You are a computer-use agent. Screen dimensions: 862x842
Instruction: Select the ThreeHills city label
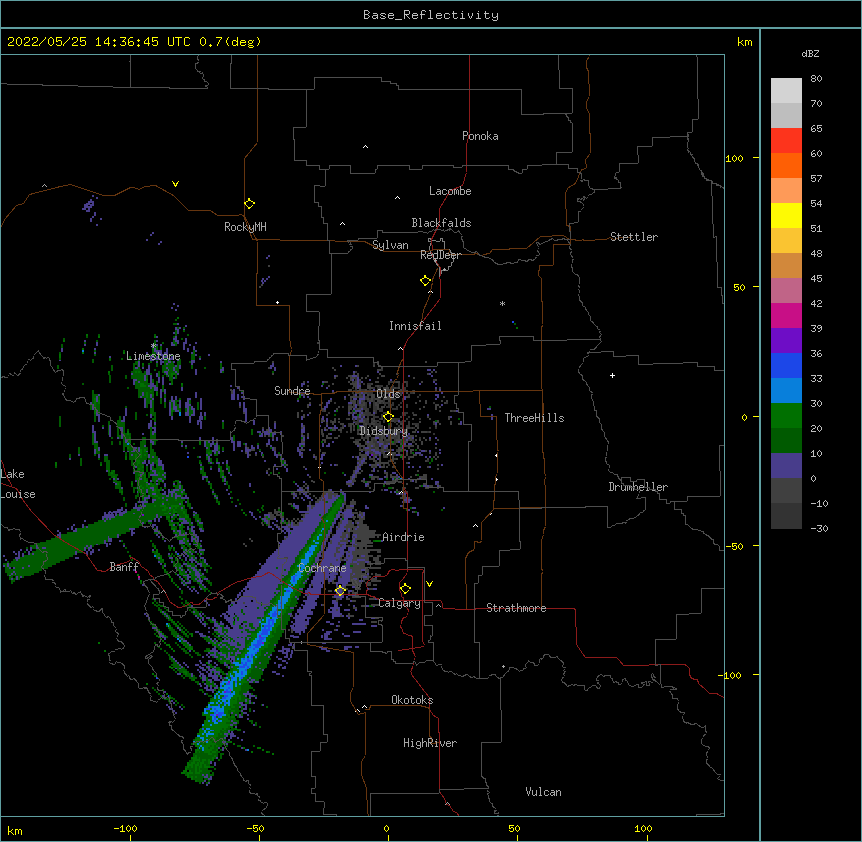coord(534,418)
